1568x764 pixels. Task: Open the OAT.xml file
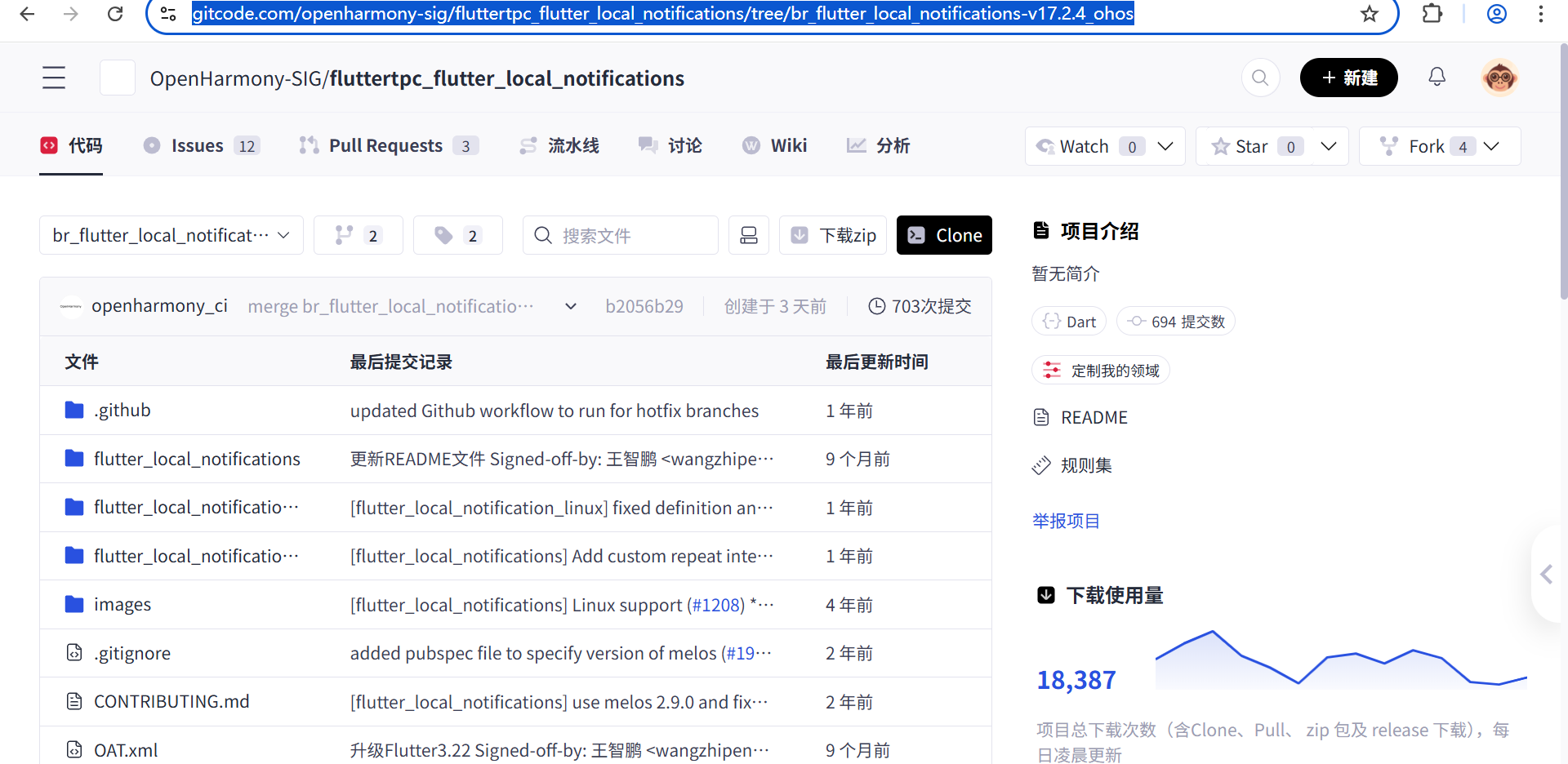point(126,749)
